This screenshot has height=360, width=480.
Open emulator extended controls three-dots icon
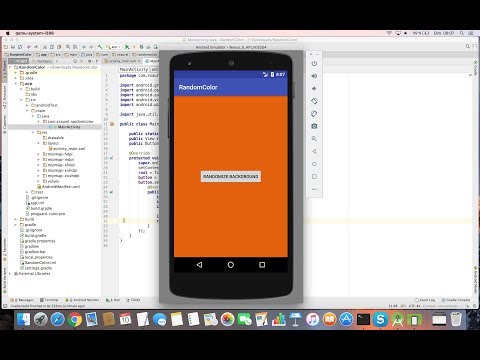[314, 189]
